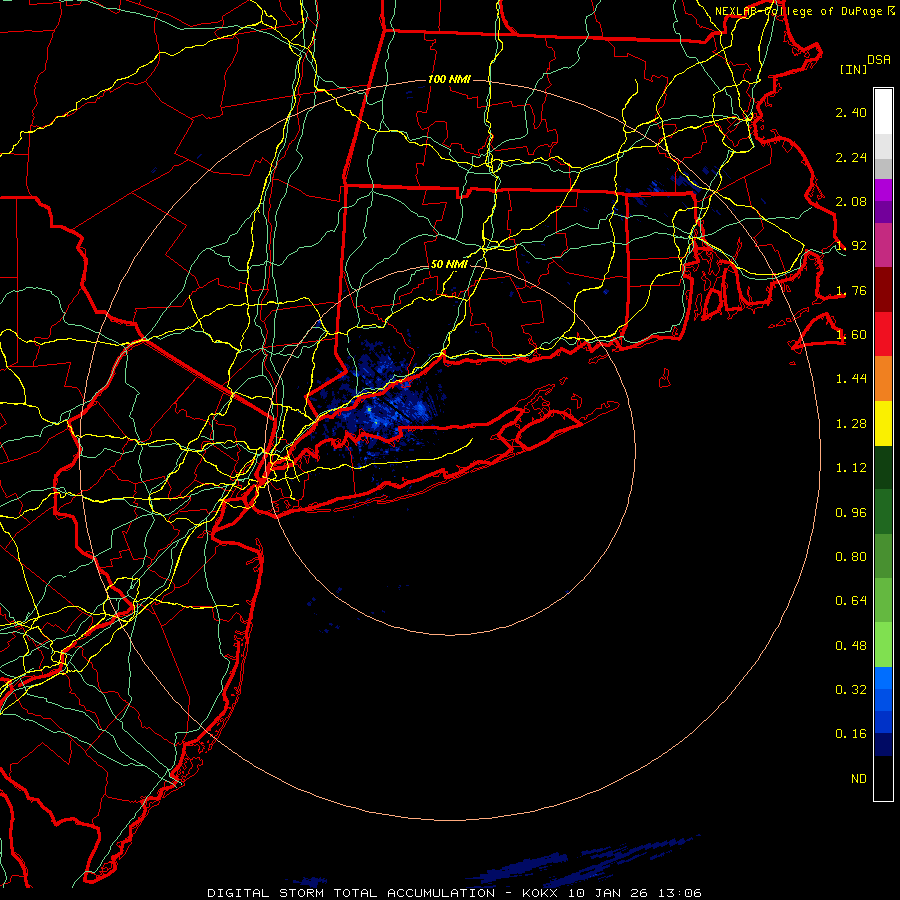This screenshot has height=900, width=900.
Task: Select the magenta swatch above 2.08
Action: (x=883, y=190)
